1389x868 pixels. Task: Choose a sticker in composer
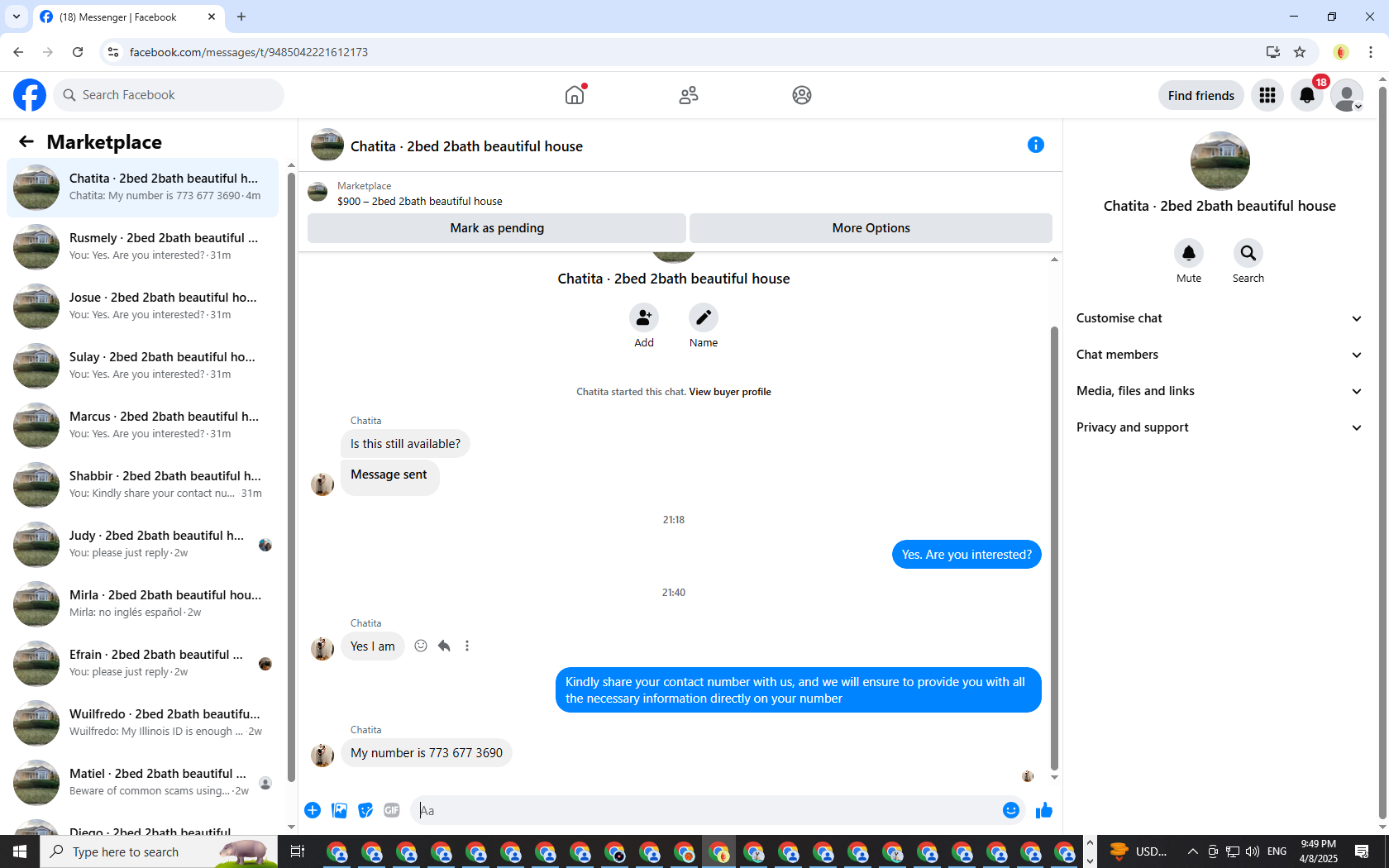(x=365, y=810)
